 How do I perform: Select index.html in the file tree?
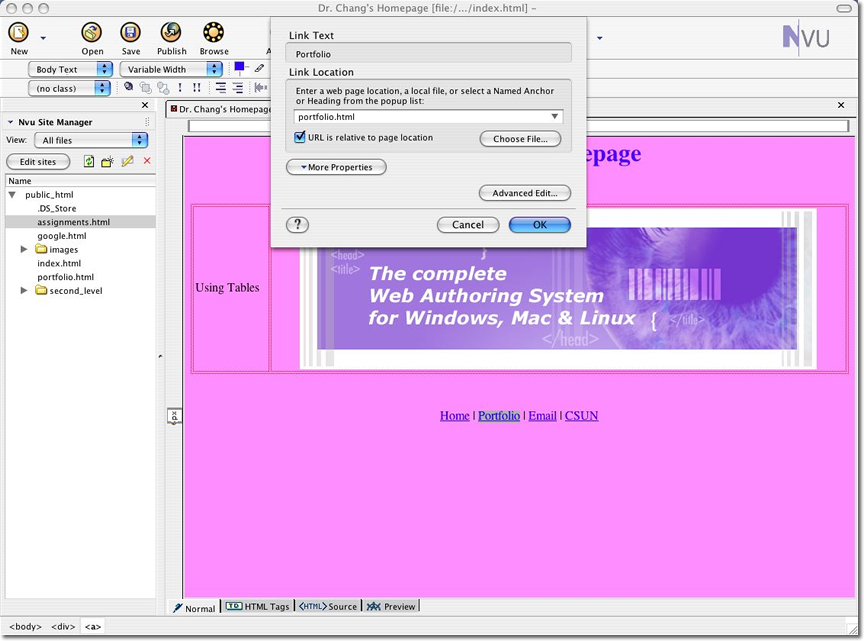(59, 263)
